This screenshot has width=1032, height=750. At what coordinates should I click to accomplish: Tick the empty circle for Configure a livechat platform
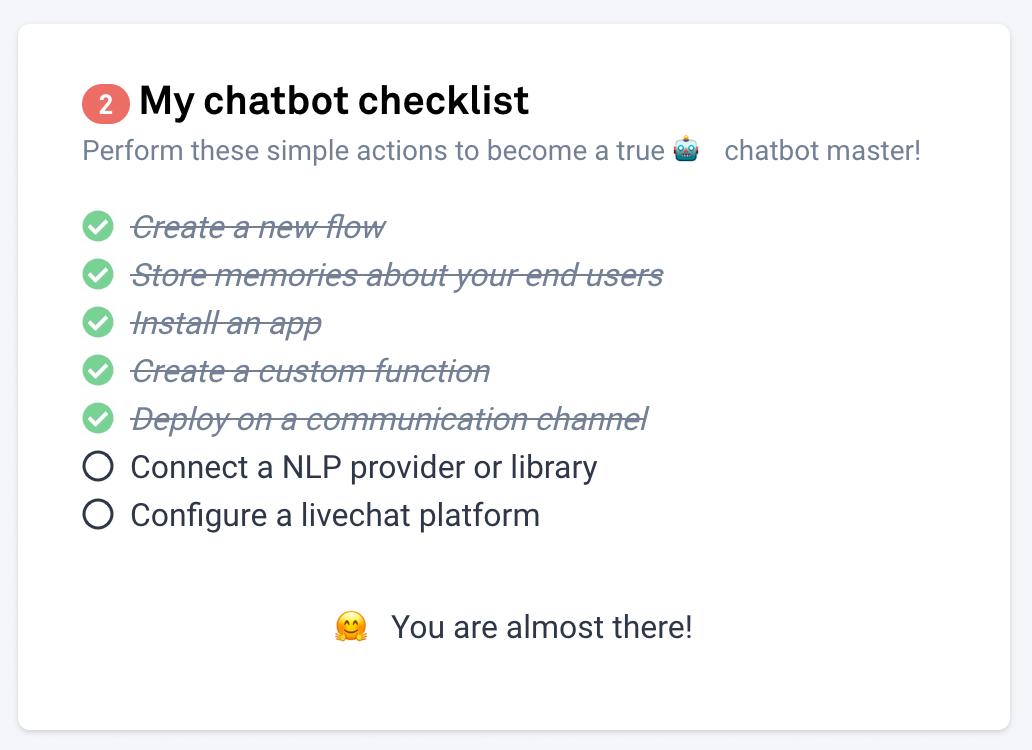(x=98, y=514)
